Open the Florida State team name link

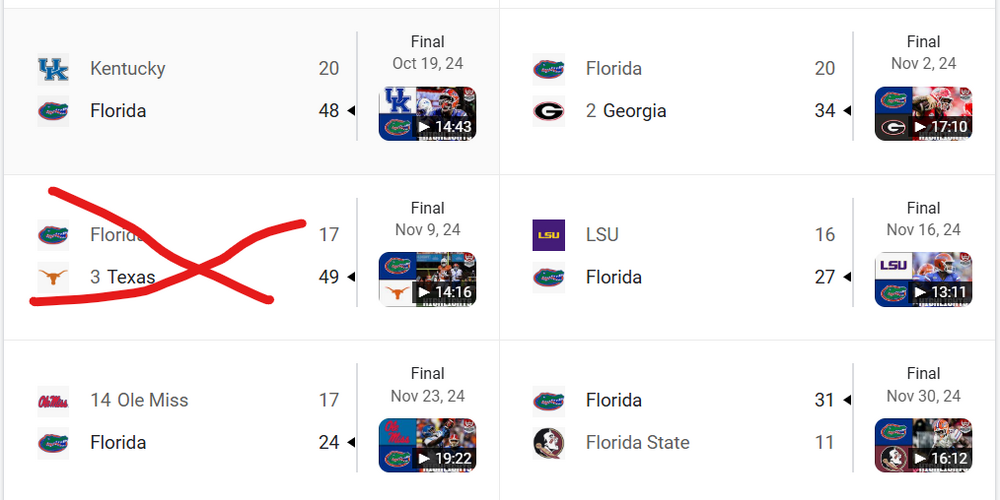tap(637, 443)
